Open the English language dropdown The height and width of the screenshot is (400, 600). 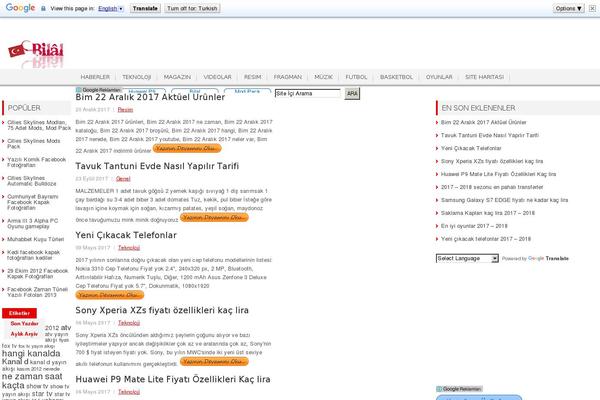[111, 8]
